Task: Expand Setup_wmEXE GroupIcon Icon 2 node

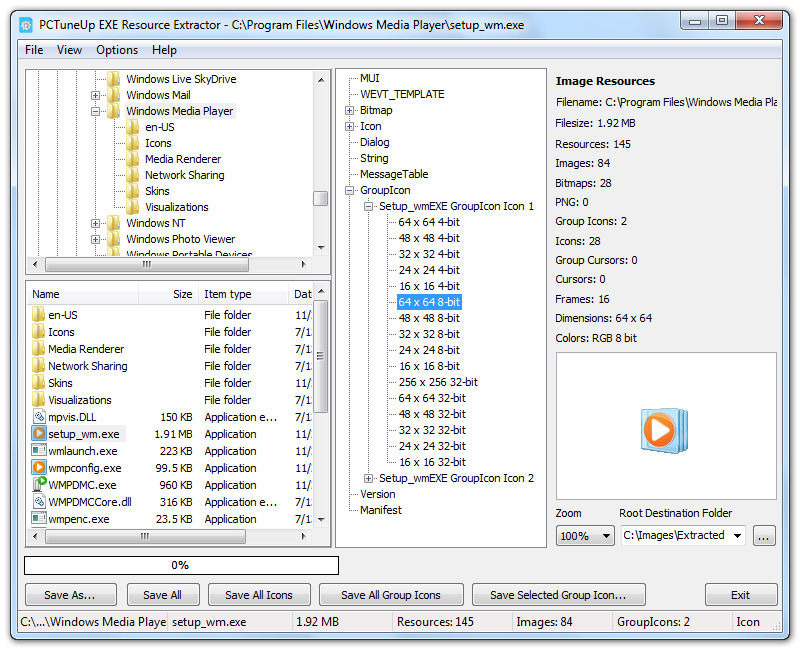Action: (368, 478)
